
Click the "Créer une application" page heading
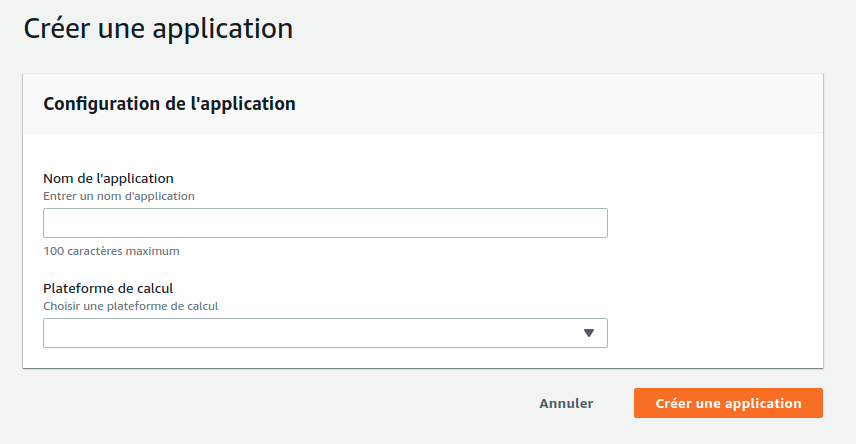point(158,28)
